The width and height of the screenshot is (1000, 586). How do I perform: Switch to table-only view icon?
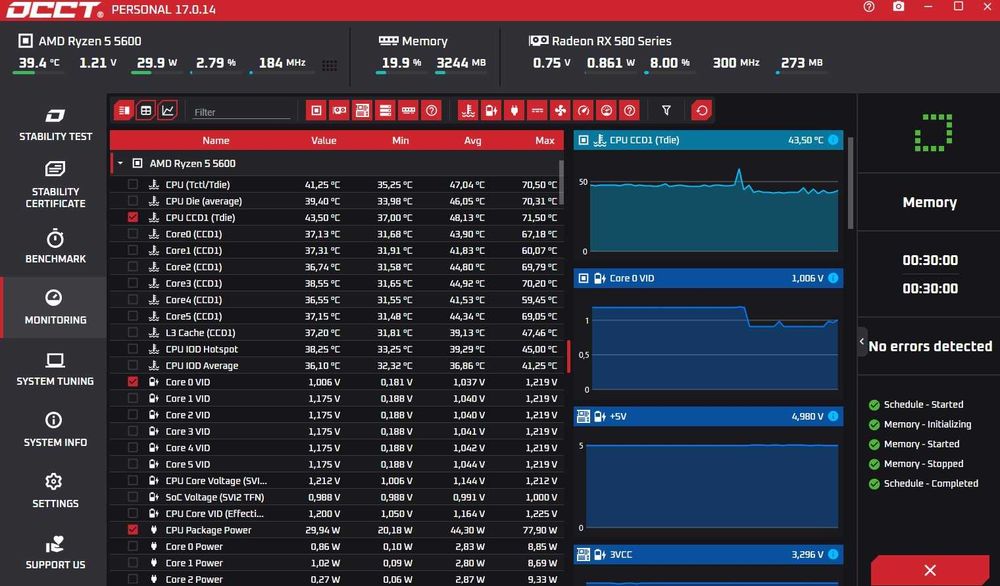tap(146, 111)
